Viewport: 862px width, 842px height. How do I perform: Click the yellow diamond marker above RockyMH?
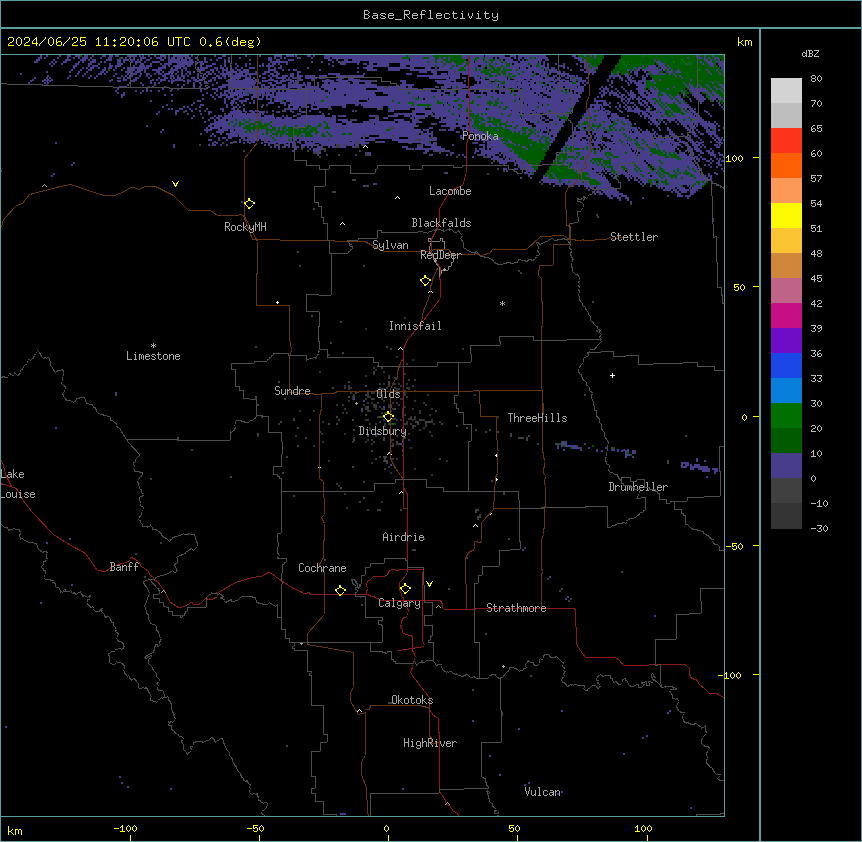(250, 204)
